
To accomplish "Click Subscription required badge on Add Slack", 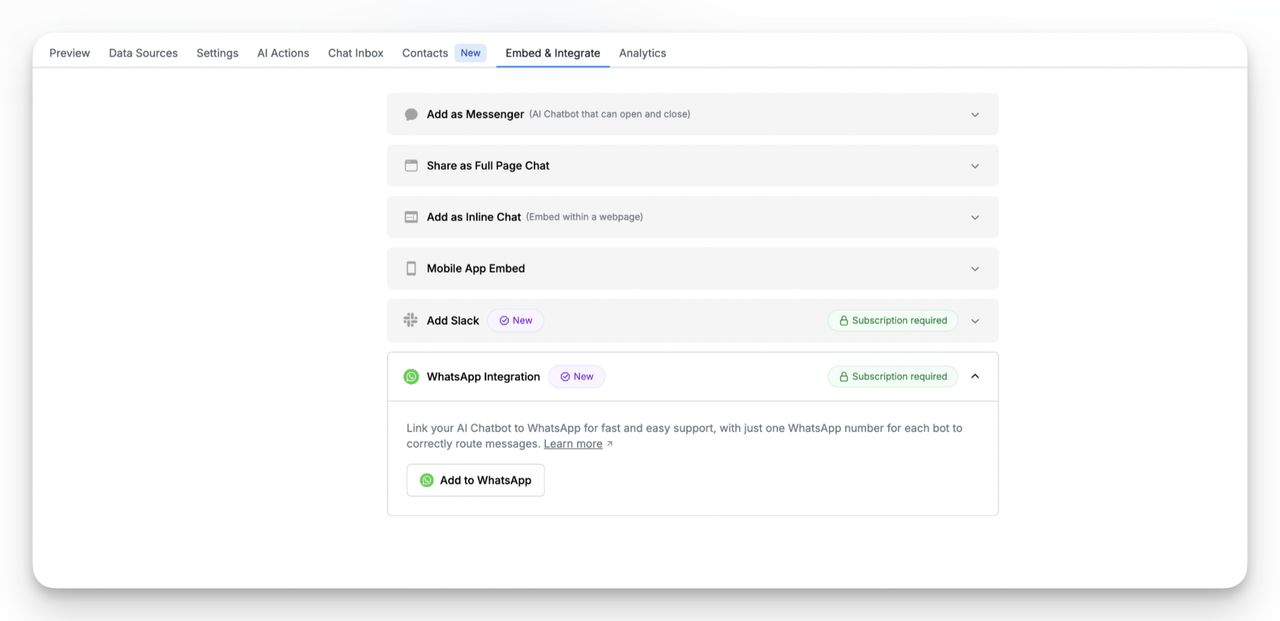I will pyautogui.click(x=892, y=321).
